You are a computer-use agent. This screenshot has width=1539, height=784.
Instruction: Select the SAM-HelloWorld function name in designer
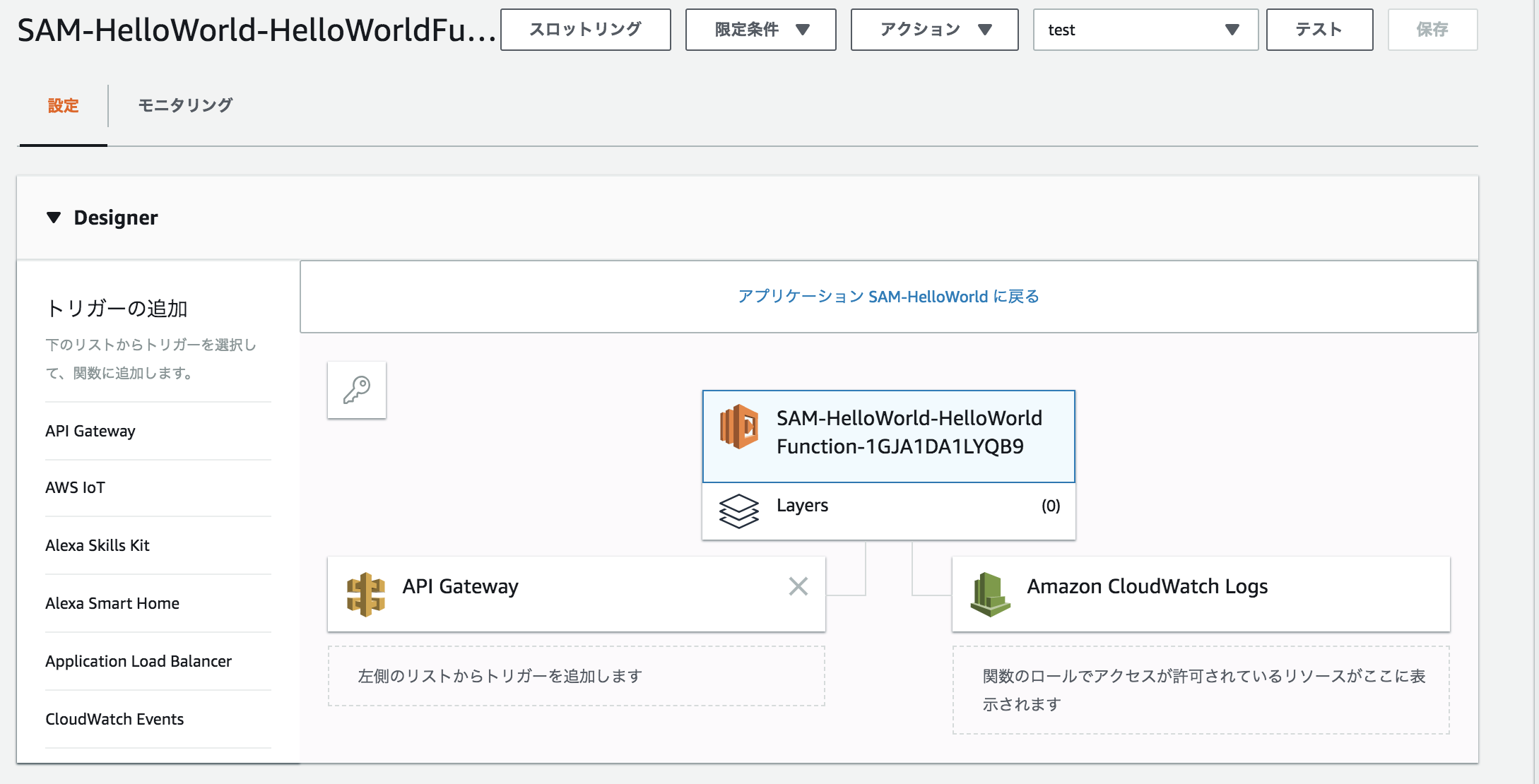[x=909, y=432]
